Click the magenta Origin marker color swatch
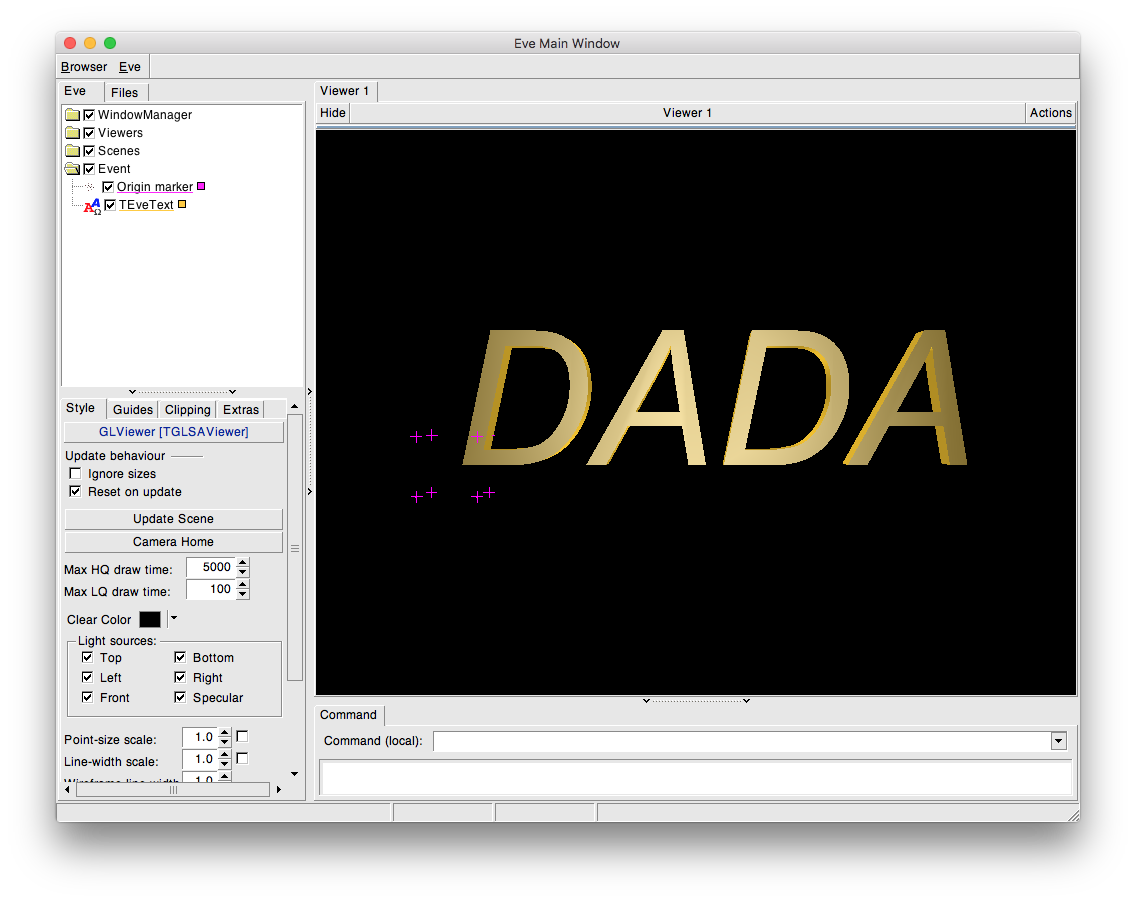 coord(201,186)
